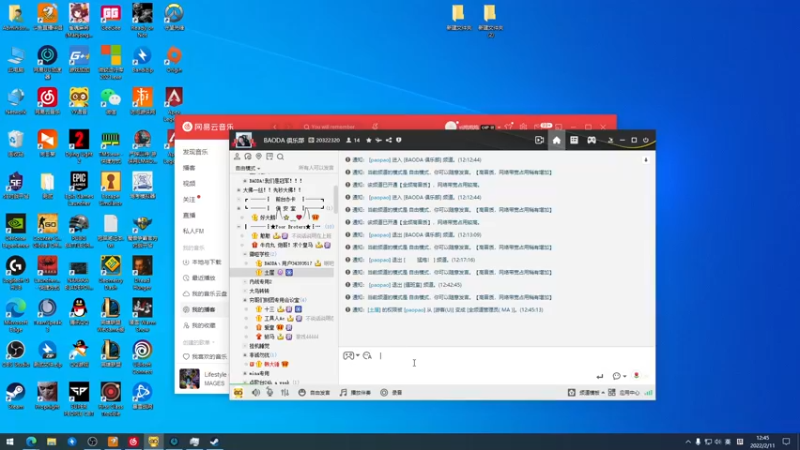Click the Origin desktop icon
The width and height of the screenshot is (800, 450).
pyautogui.click(x=174, y=60)
